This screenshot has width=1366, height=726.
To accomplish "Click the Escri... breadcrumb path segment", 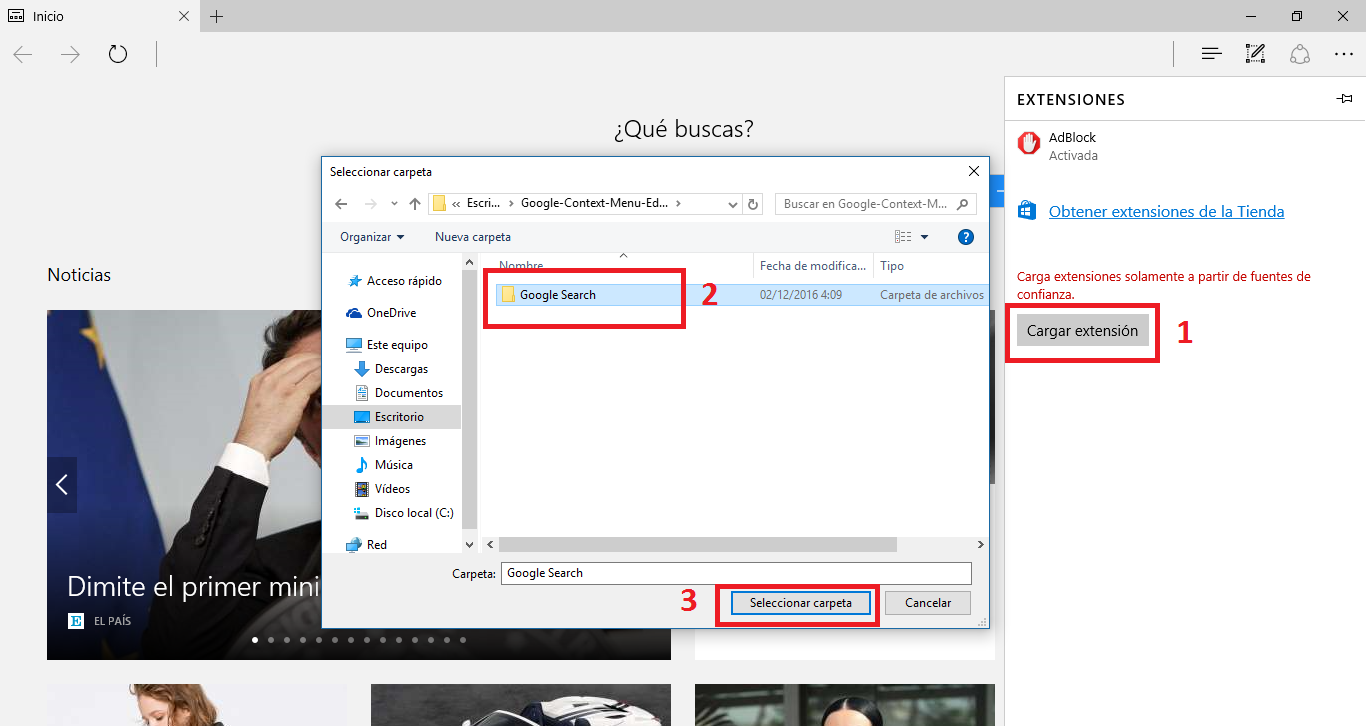I will point(483,203).
